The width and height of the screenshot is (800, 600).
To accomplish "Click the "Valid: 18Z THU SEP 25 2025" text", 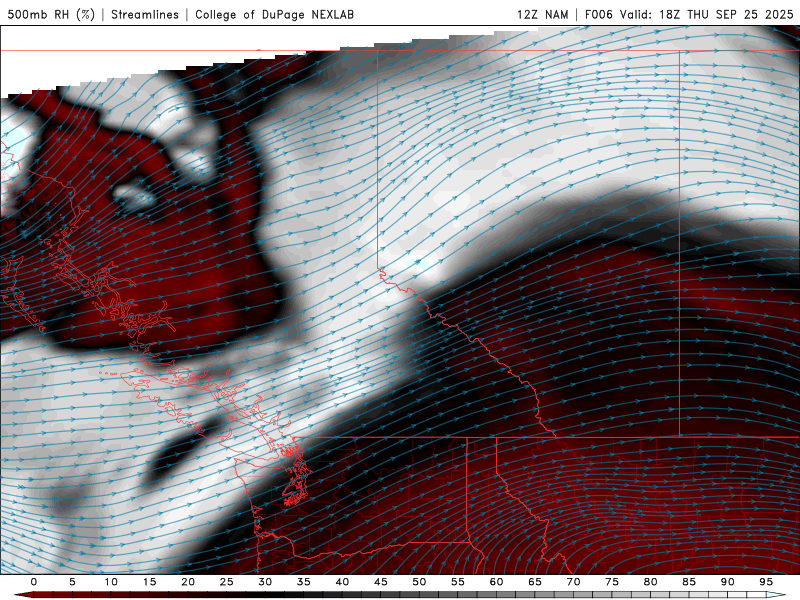I will pos(707,14).
